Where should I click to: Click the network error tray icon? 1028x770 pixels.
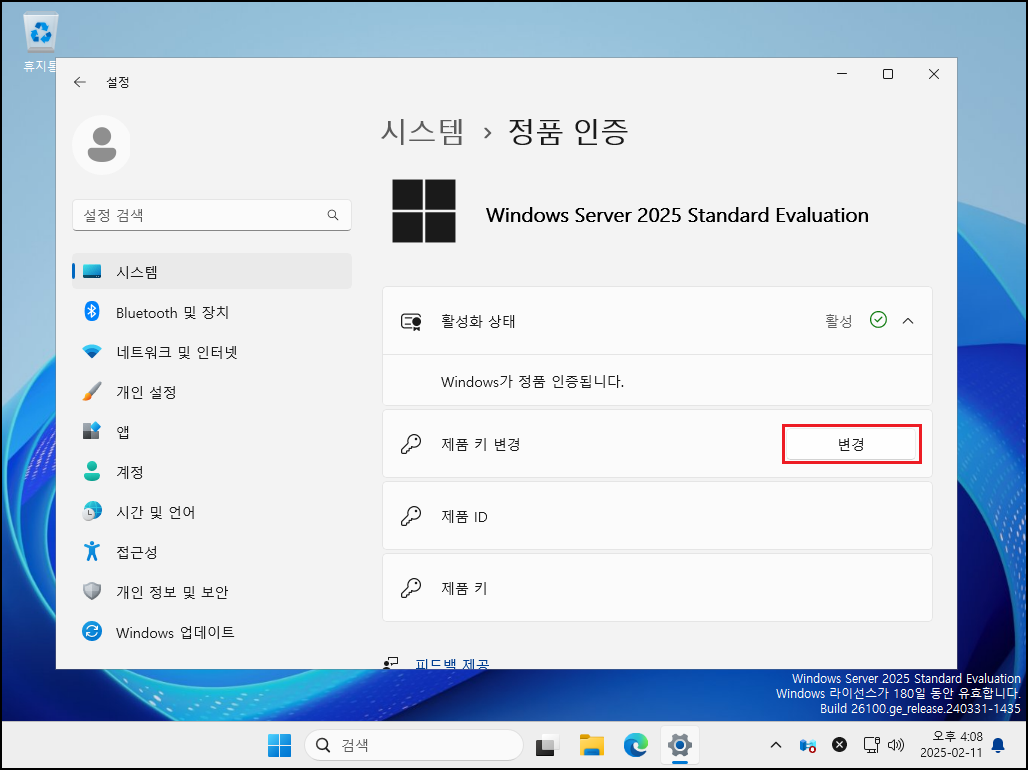click(x=808, y=745)
